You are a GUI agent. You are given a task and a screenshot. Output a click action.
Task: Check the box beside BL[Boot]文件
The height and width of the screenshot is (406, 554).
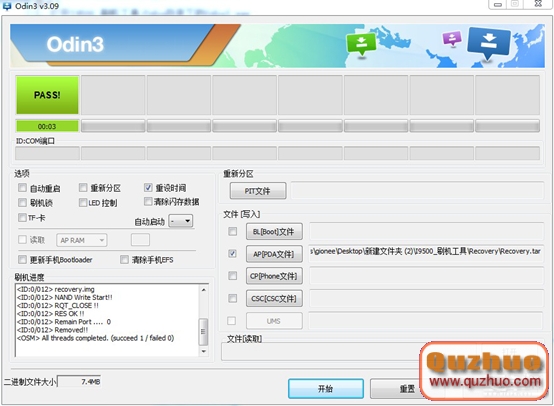[232, 231]
